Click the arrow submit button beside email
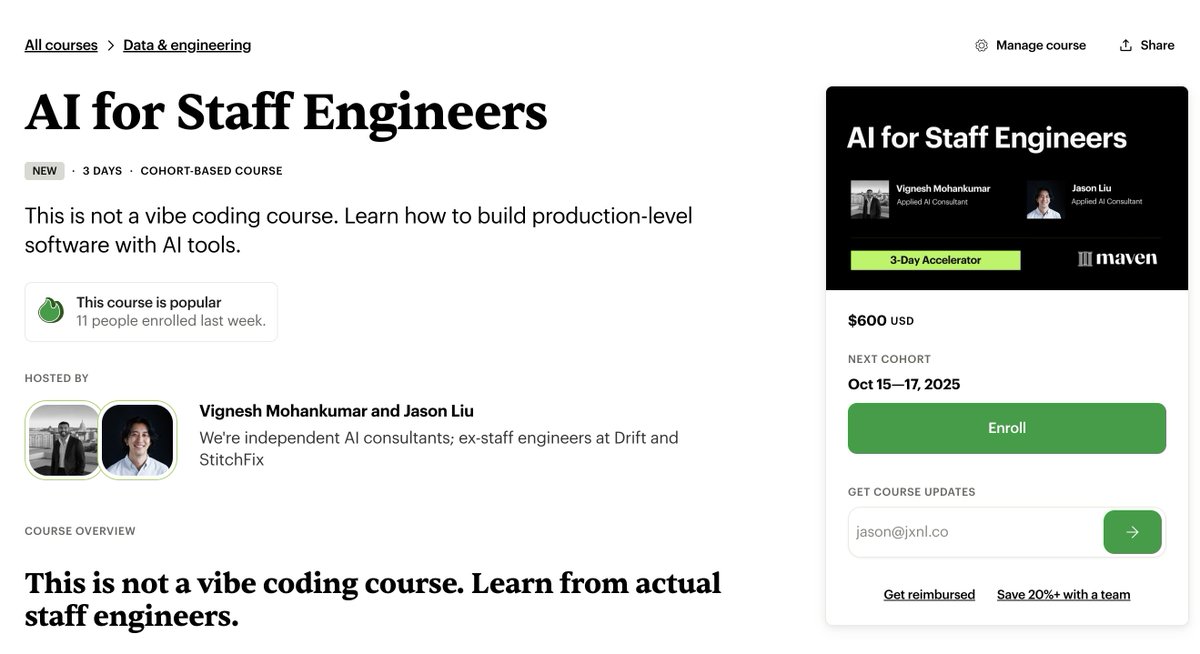The height and width of the screenshot is (654, 1200). pos(1132,532)
